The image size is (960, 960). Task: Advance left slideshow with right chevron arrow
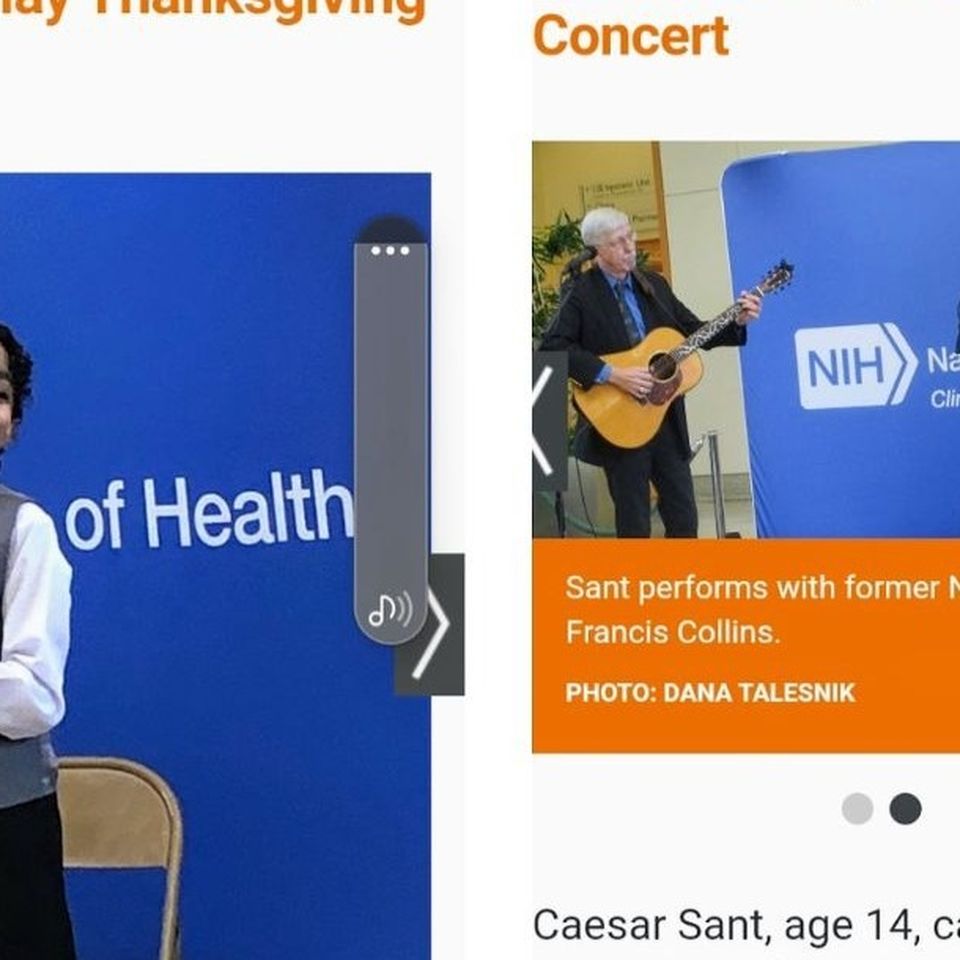[x=430, y=624]
